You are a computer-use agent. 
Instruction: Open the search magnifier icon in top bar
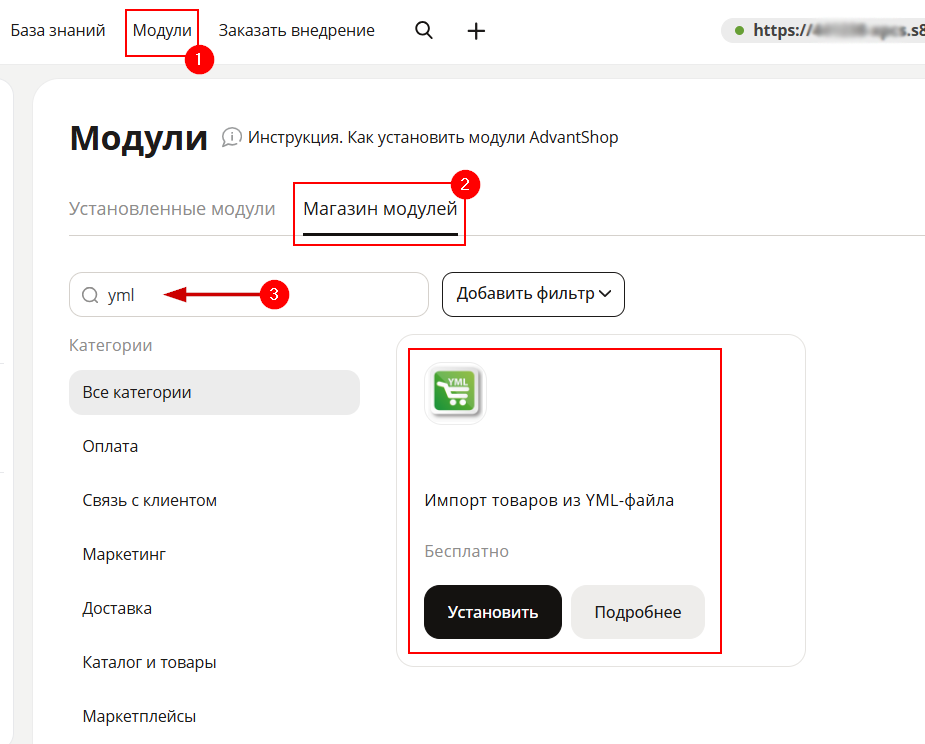pos(424,30)
